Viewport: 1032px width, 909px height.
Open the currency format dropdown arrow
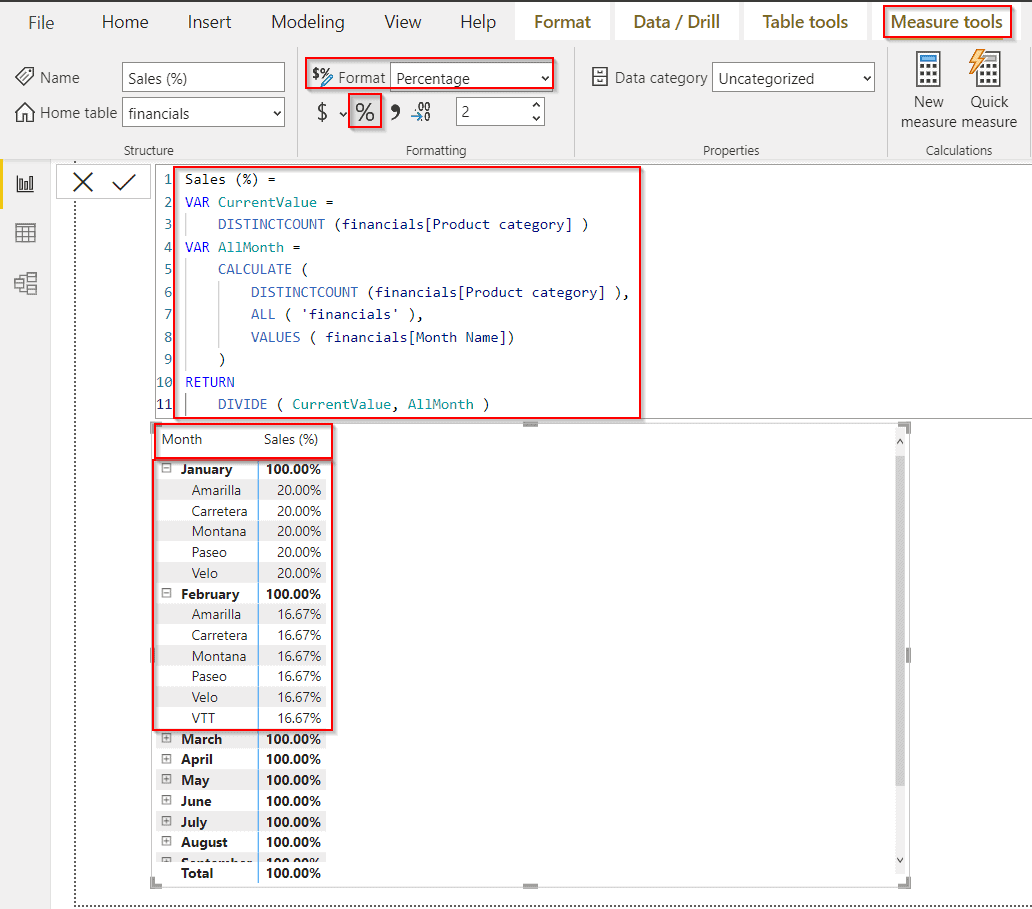pyautogui.click(x=343, y=114)
